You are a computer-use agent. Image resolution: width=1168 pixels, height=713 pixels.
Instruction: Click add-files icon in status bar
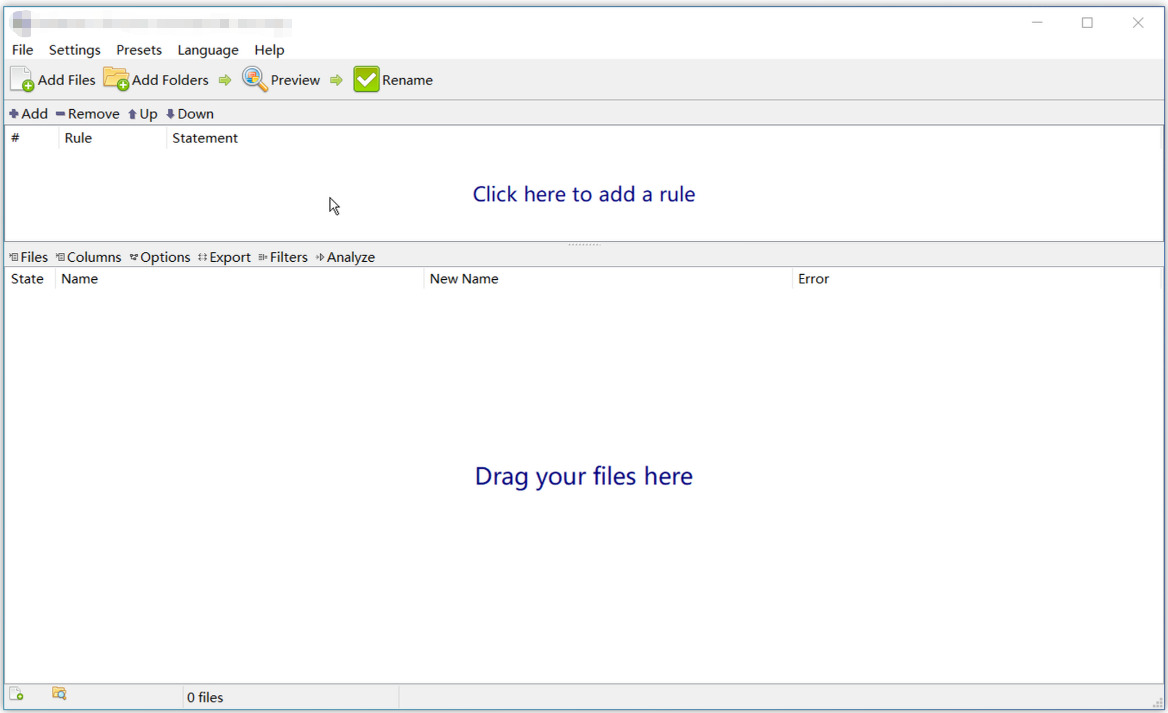point(16,694)
